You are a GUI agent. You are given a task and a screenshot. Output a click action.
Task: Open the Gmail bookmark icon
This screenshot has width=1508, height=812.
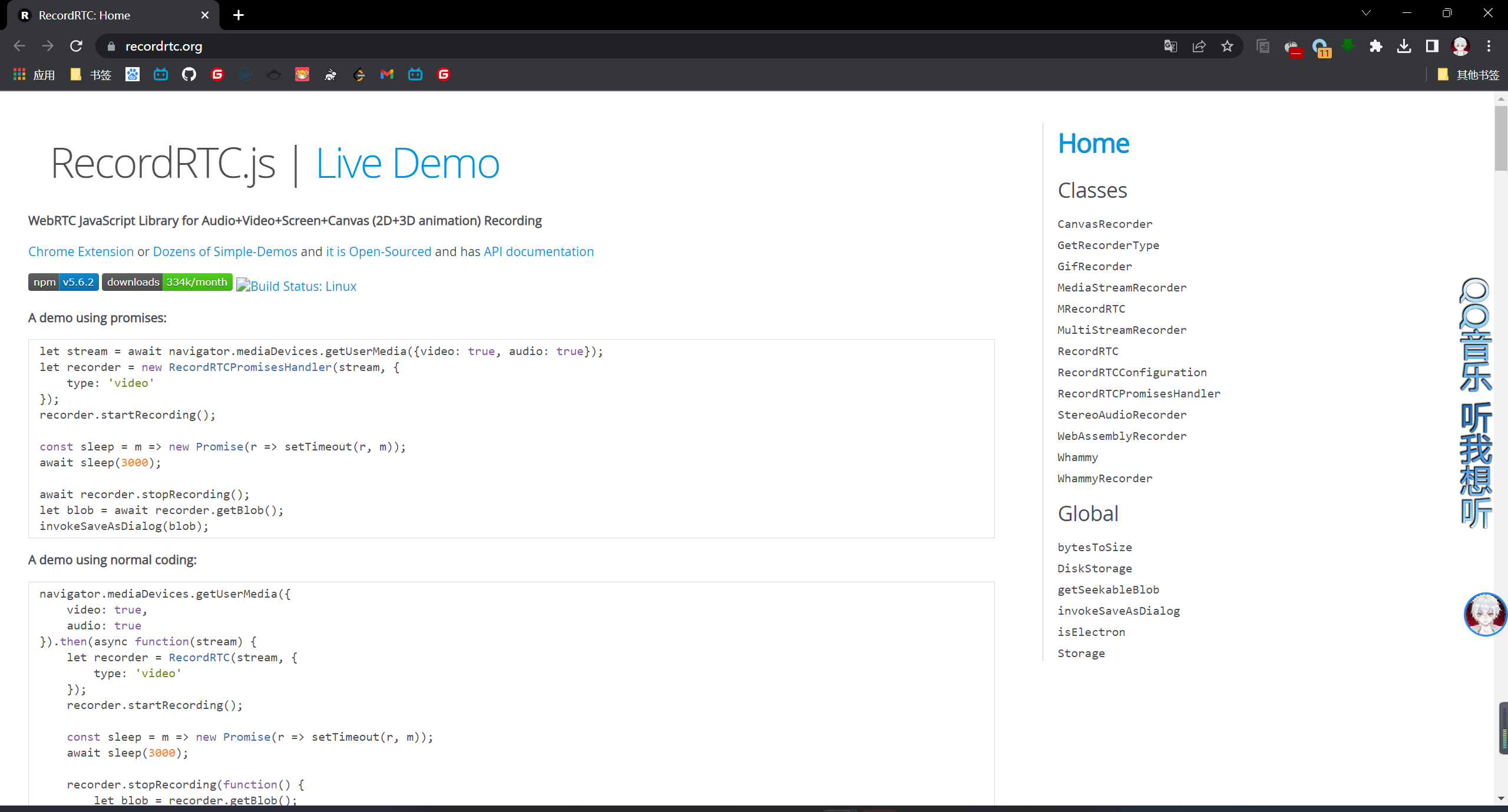tap(387, 75)
